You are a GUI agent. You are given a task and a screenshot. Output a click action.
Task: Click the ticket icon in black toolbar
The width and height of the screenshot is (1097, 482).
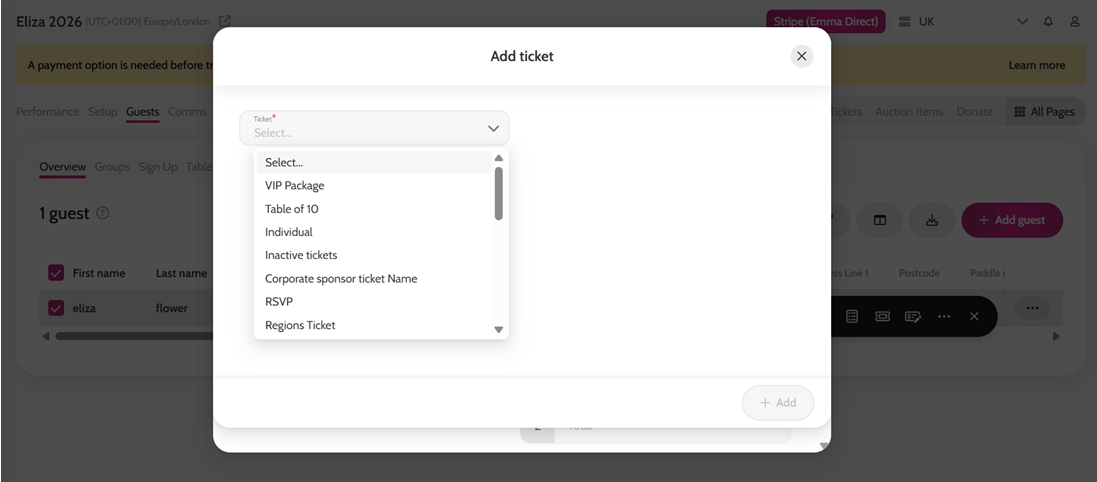click(882, 316)
